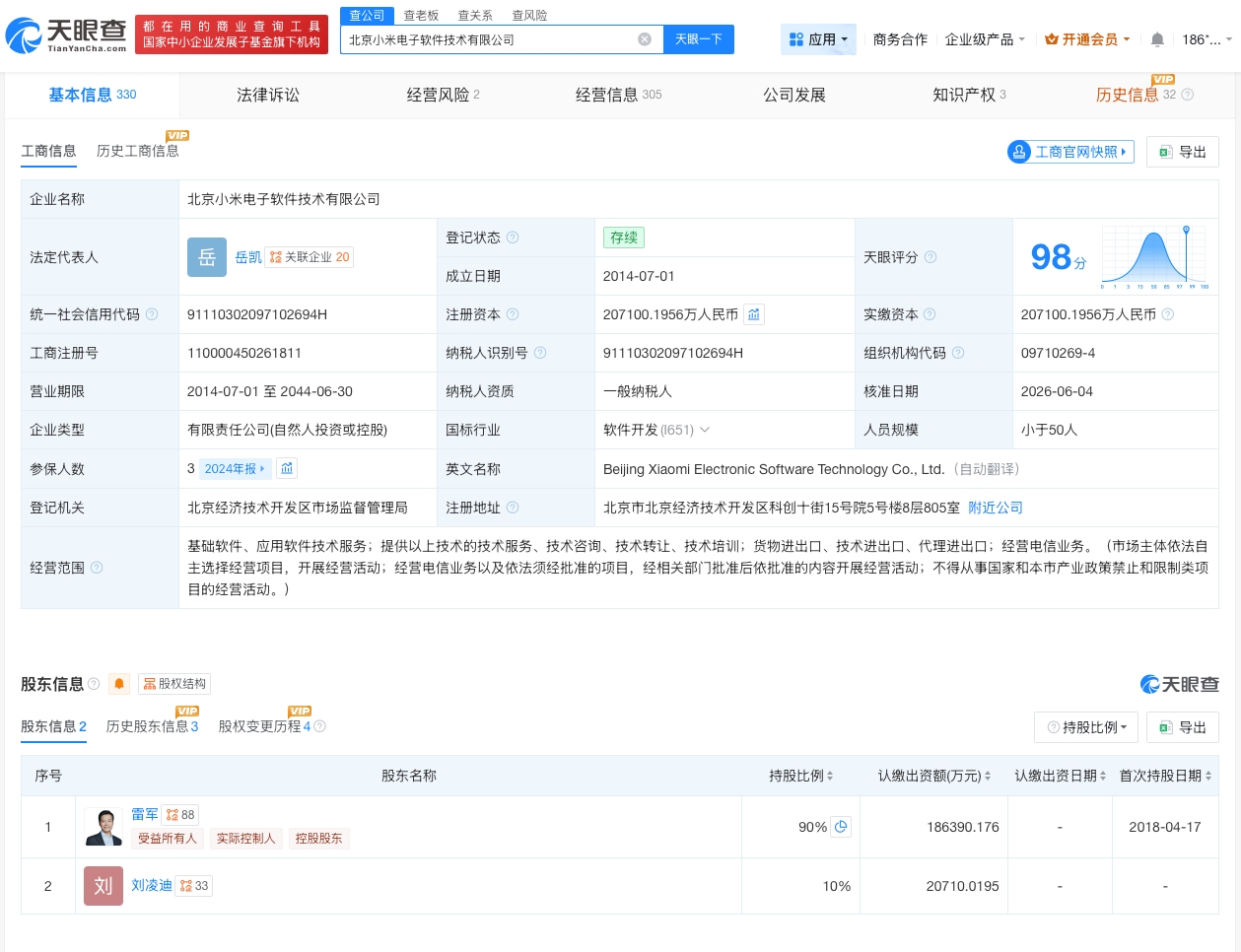
Task: Open shareholder 雷军 link
Action: click(x=145, y=815)
